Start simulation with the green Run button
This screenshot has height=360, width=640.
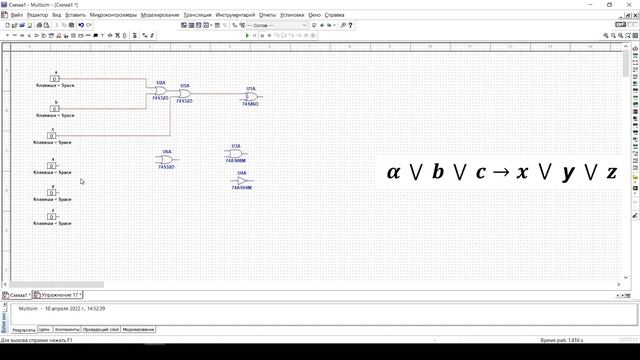pyautogui.click(x=247, y=36)
